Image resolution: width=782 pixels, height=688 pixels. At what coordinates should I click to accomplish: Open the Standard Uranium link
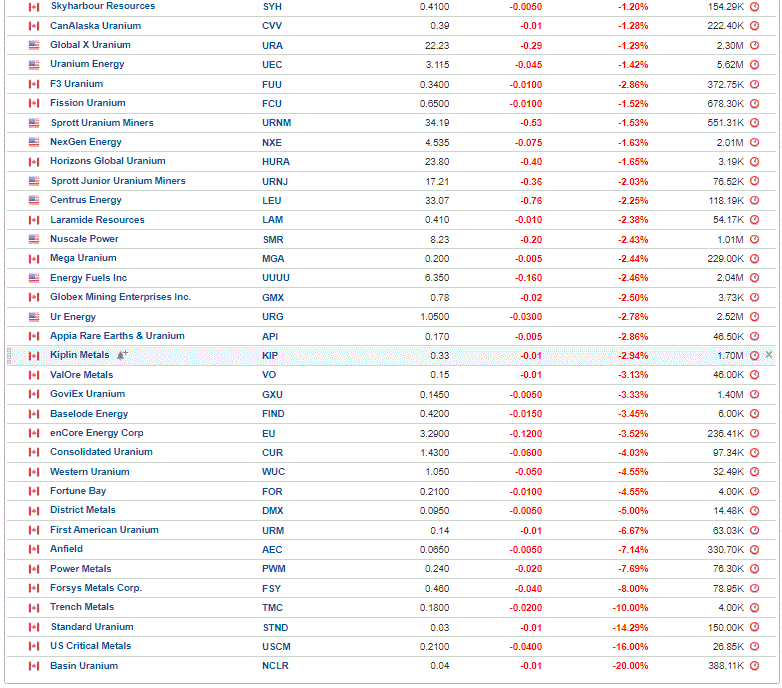[92, 627]
